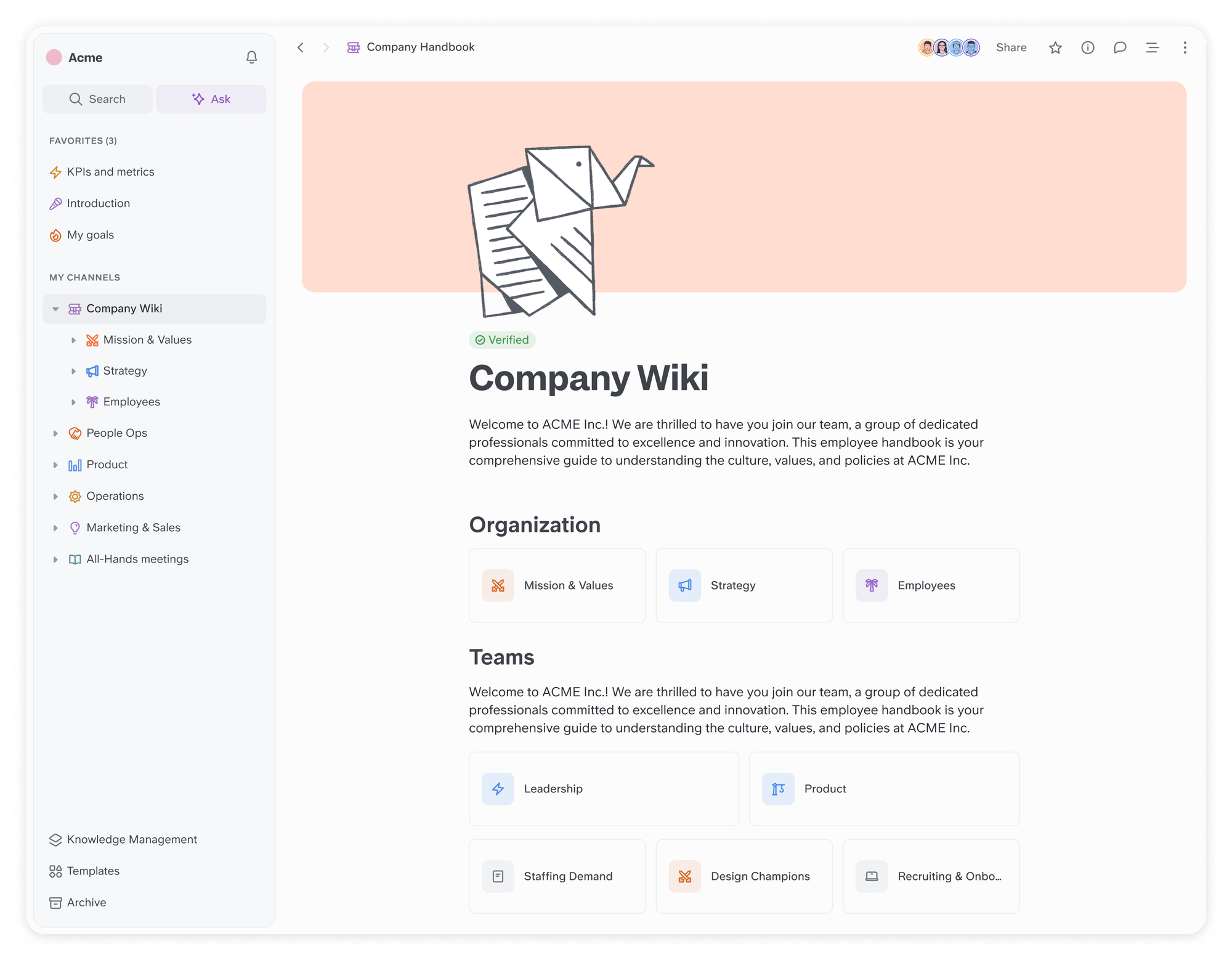Open the Leadership team page
The width and height of the screenshot is (1232, 960).
click(603, 789)
